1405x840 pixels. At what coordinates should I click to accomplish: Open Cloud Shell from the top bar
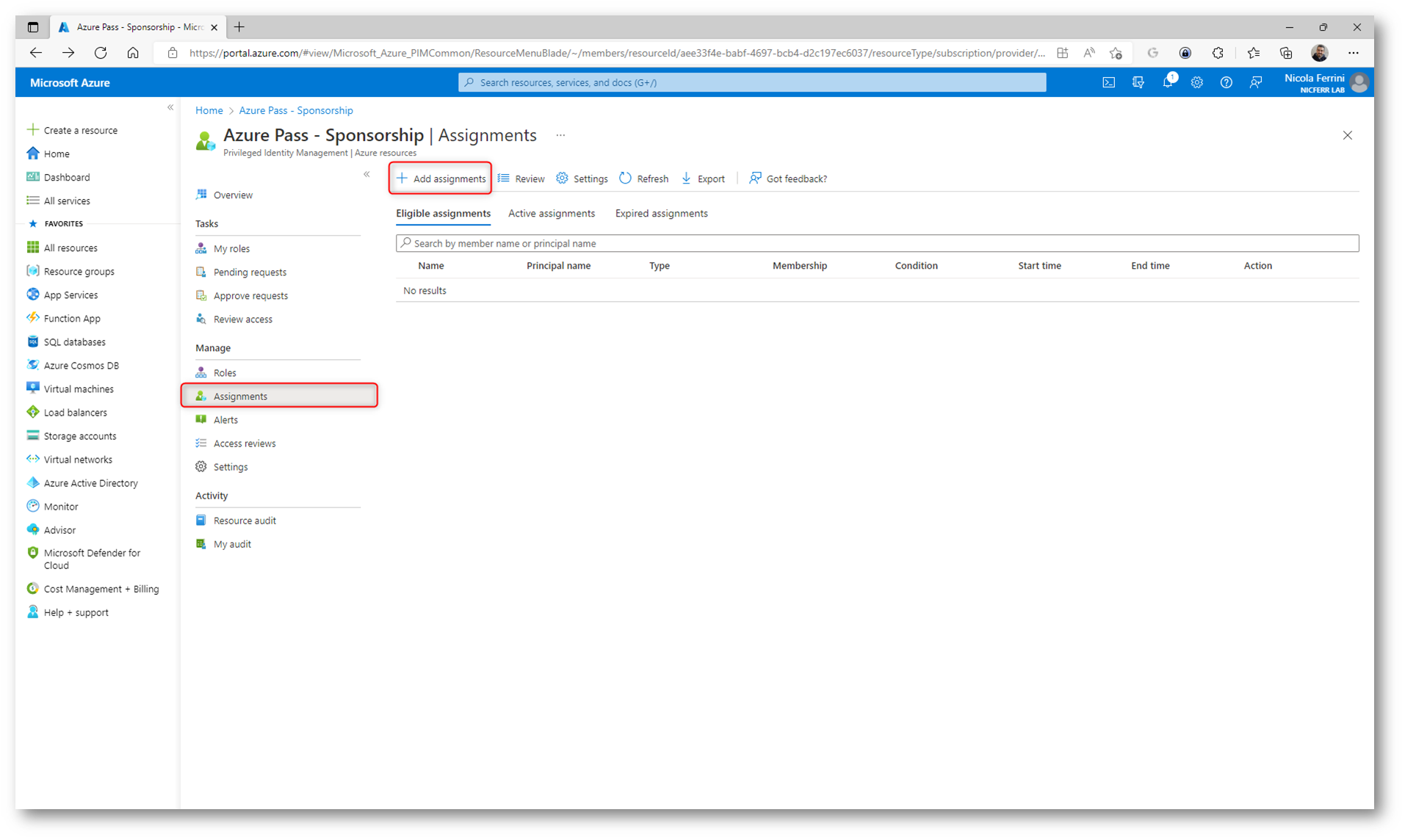1108,83
